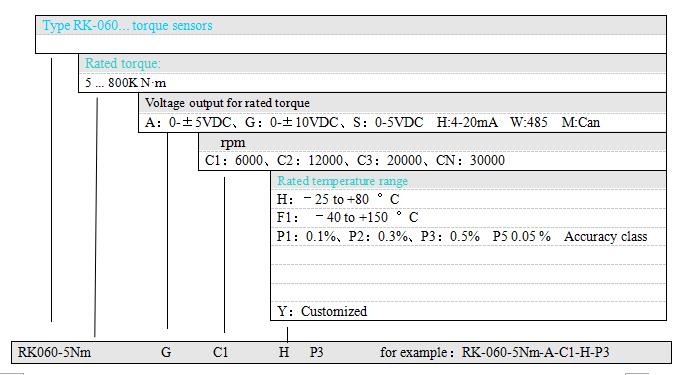This screenshot has width=690, height=375.
Task: Select the 'C1: 6000' rpm option
Action: [234, 160]
